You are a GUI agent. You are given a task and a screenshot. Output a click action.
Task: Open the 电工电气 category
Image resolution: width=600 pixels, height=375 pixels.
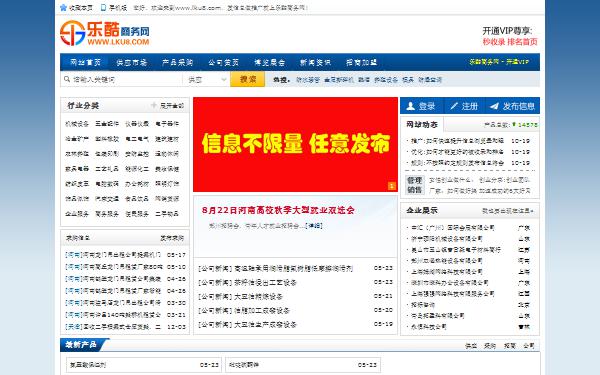[137, 139]
